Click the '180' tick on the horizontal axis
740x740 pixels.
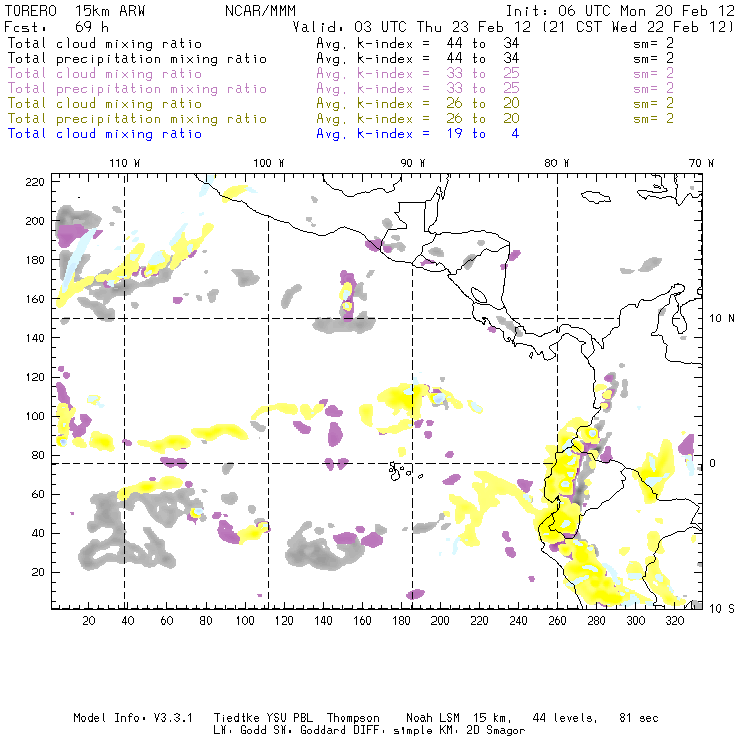coord(401,621)
